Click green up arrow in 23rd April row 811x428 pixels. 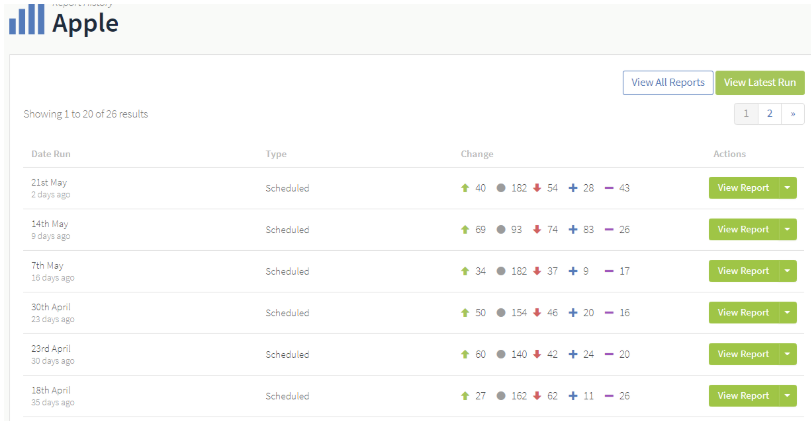click(464, 355)
